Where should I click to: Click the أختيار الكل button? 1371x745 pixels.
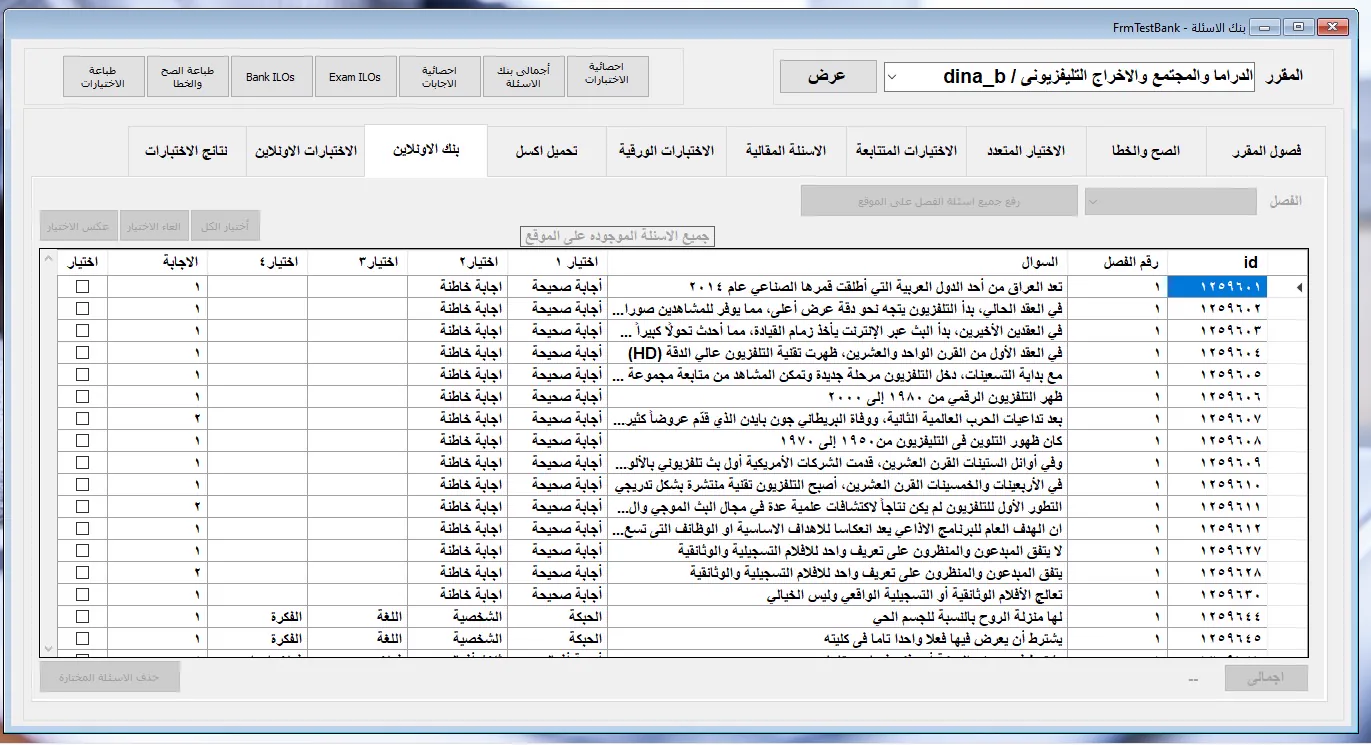pos(226,226)
